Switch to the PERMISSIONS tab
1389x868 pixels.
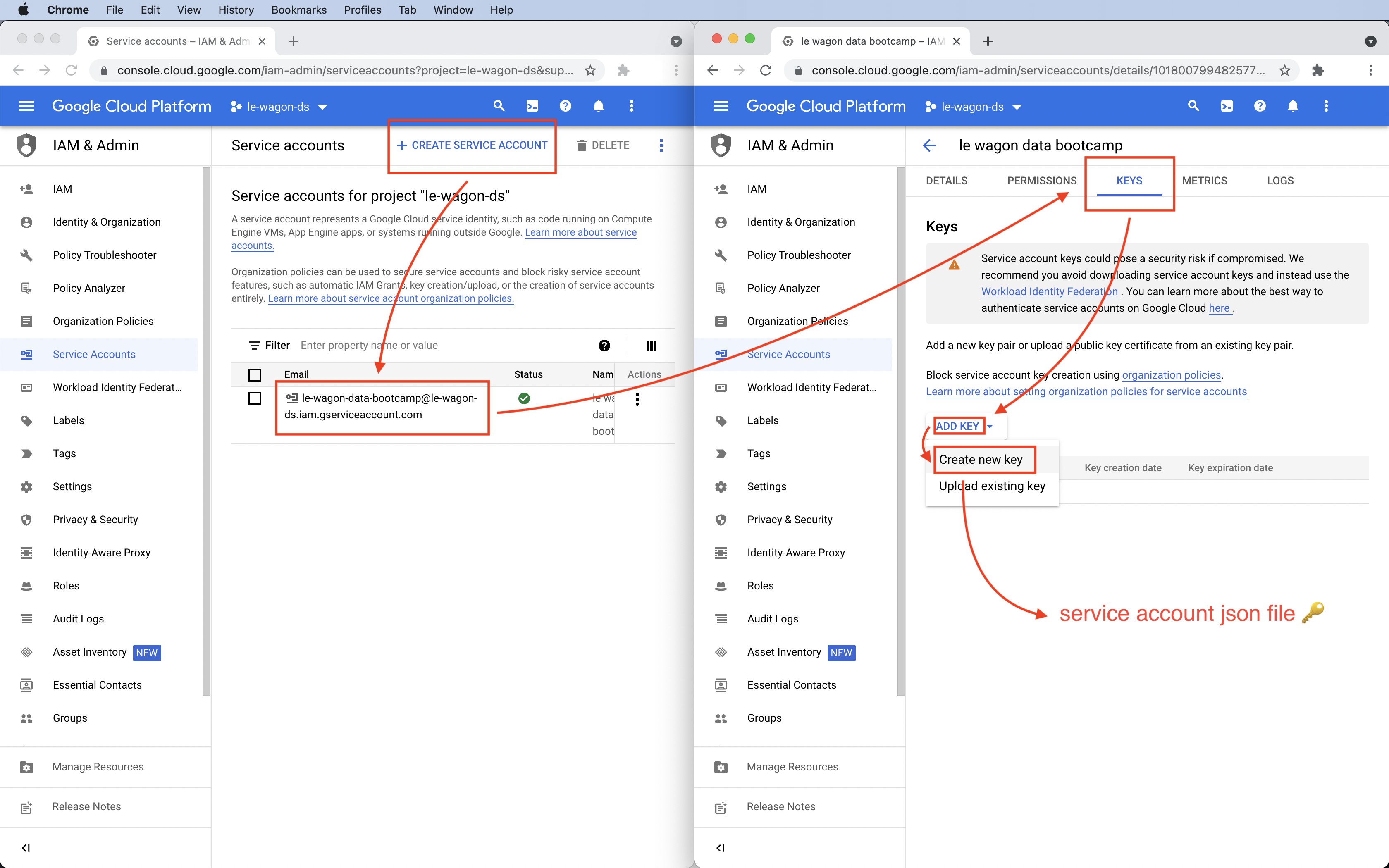[x=1042, y=181]
